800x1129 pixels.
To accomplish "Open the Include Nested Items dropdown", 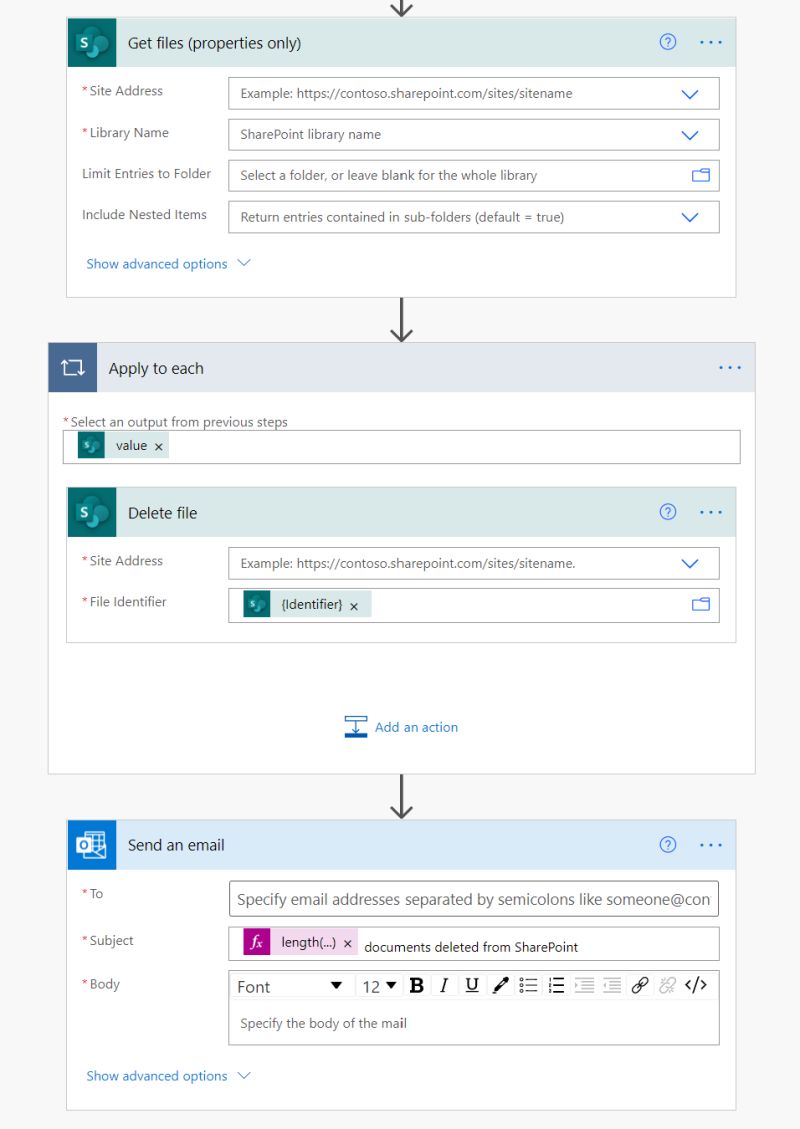I will pos(689,216).
